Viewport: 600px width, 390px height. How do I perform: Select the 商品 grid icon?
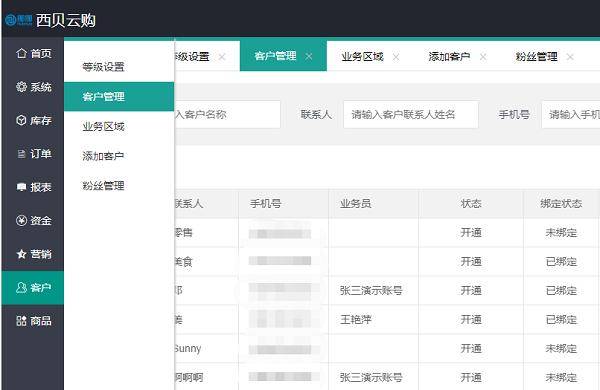click(21, 321)
